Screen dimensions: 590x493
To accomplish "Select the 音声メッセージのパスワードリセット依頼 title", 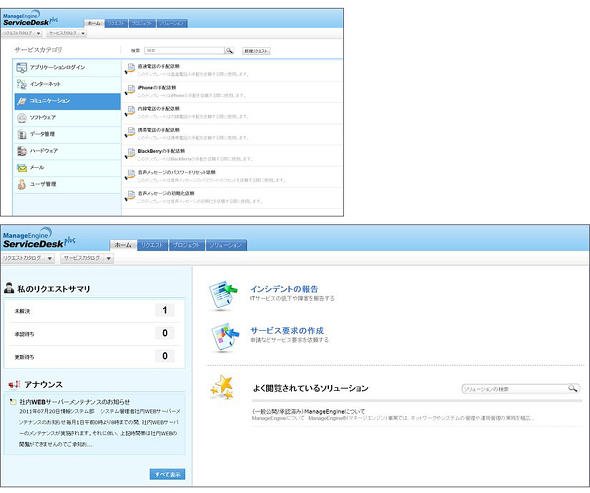I will (x=176, y=172).
